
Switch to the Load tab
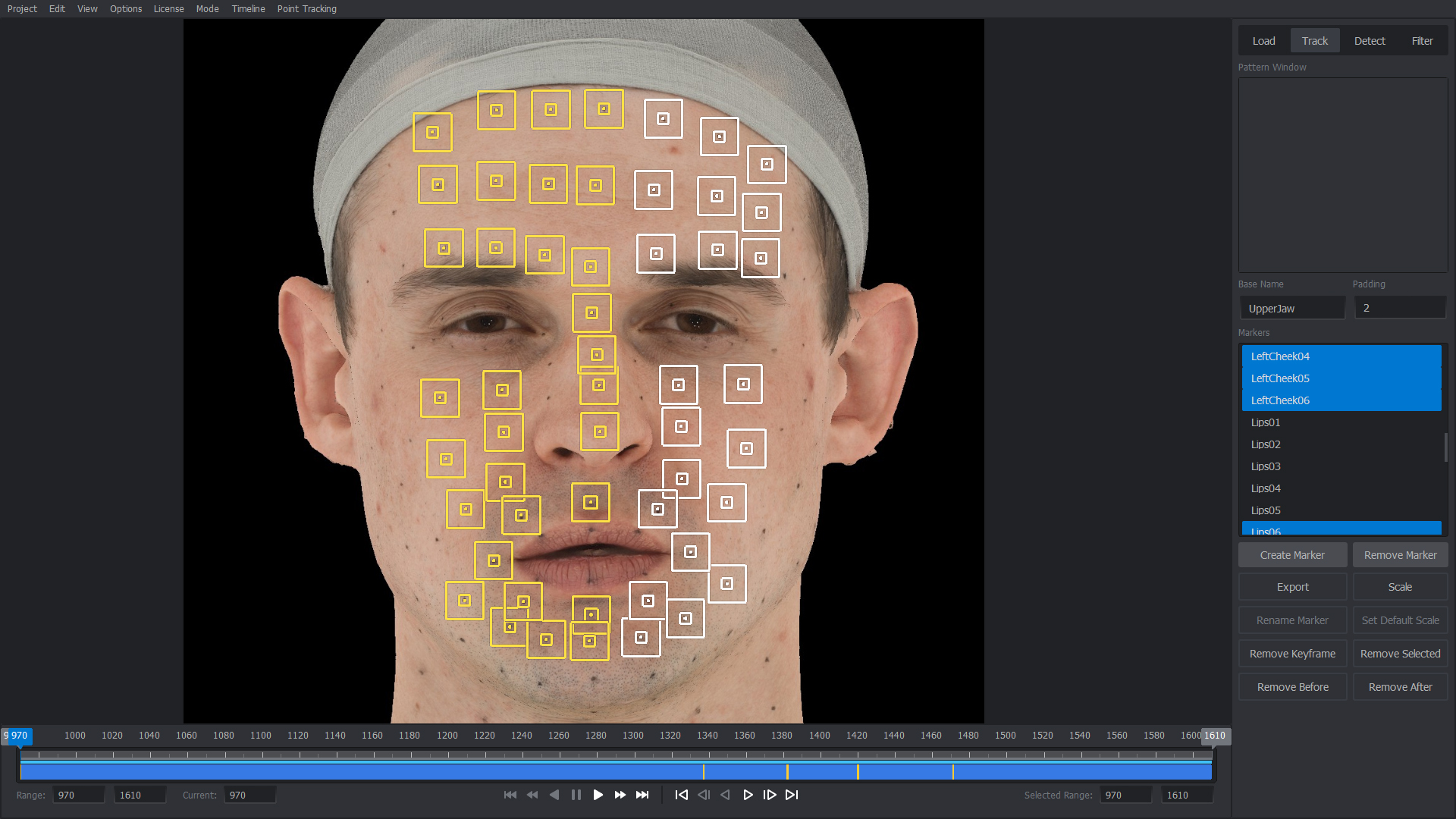(1263, 41)
